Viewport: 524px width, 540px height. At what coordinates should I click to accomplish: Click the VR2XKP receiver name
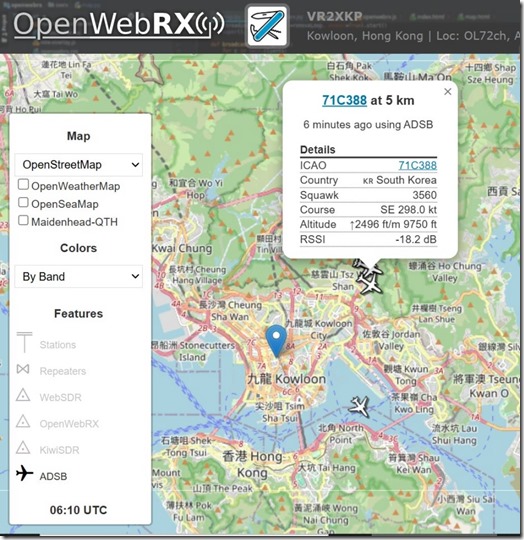pyautogui.click(x=334, y=16)
